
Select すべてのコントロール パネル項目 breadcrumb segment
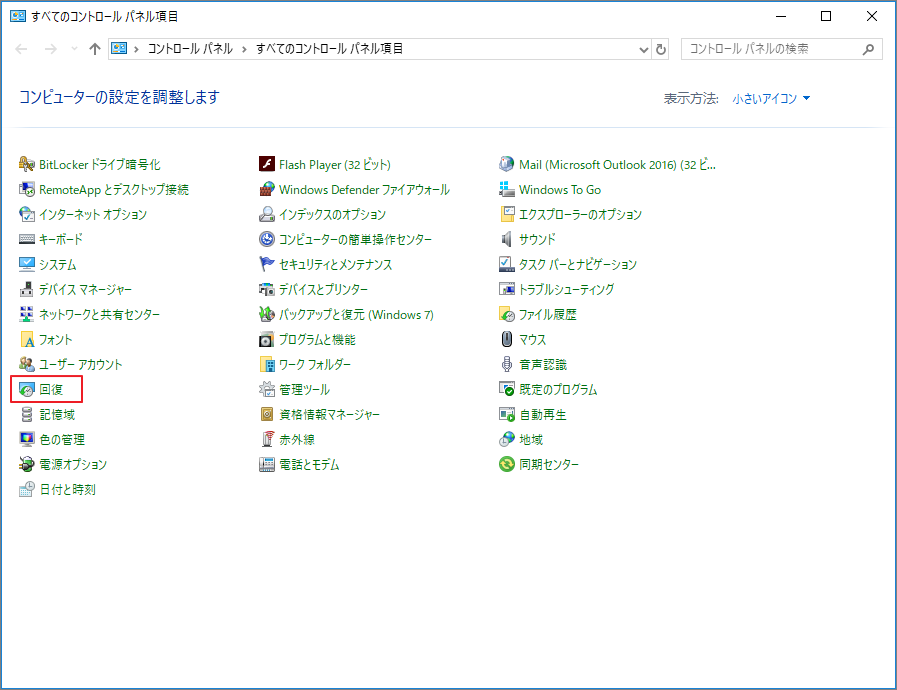pos(329,49)
